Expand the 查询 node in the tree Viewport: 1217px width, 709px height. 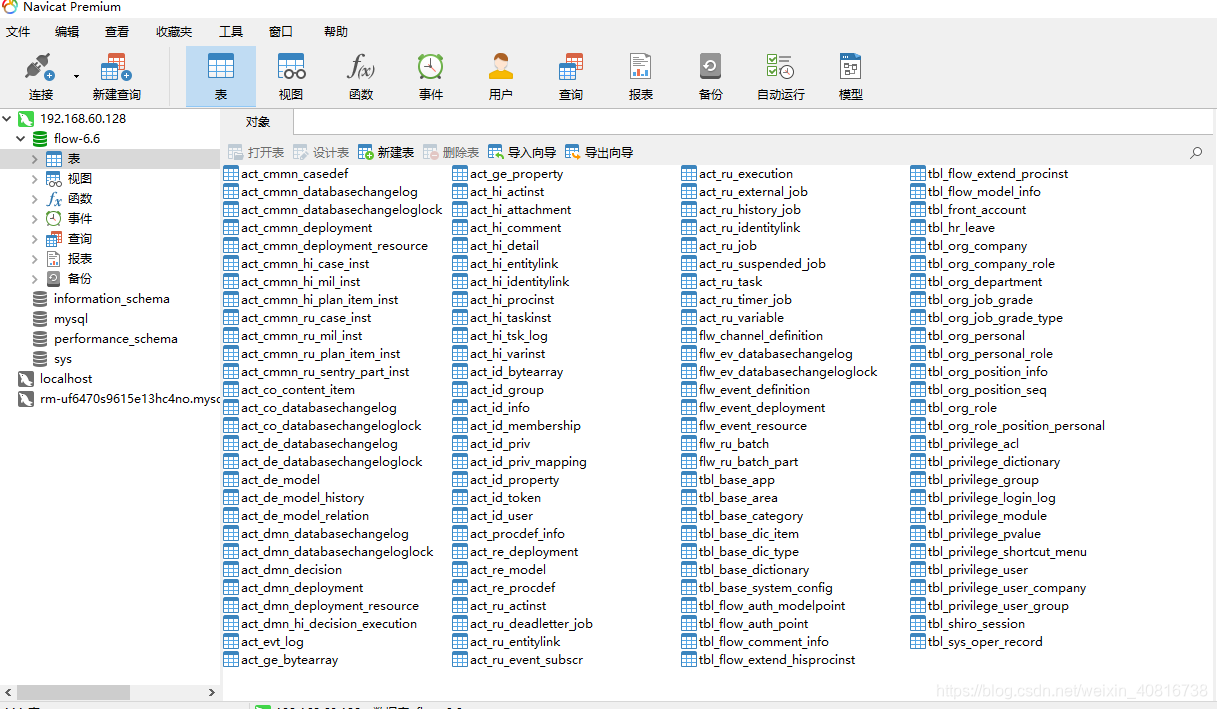pyautogui.click(x=35, y=239)
